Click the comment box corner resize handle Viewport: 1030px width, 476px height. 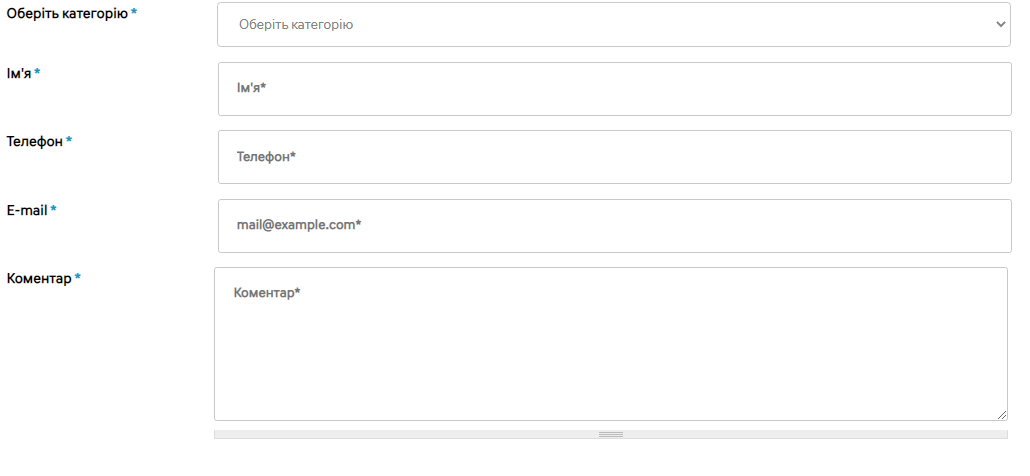(x=1002, y=415)
